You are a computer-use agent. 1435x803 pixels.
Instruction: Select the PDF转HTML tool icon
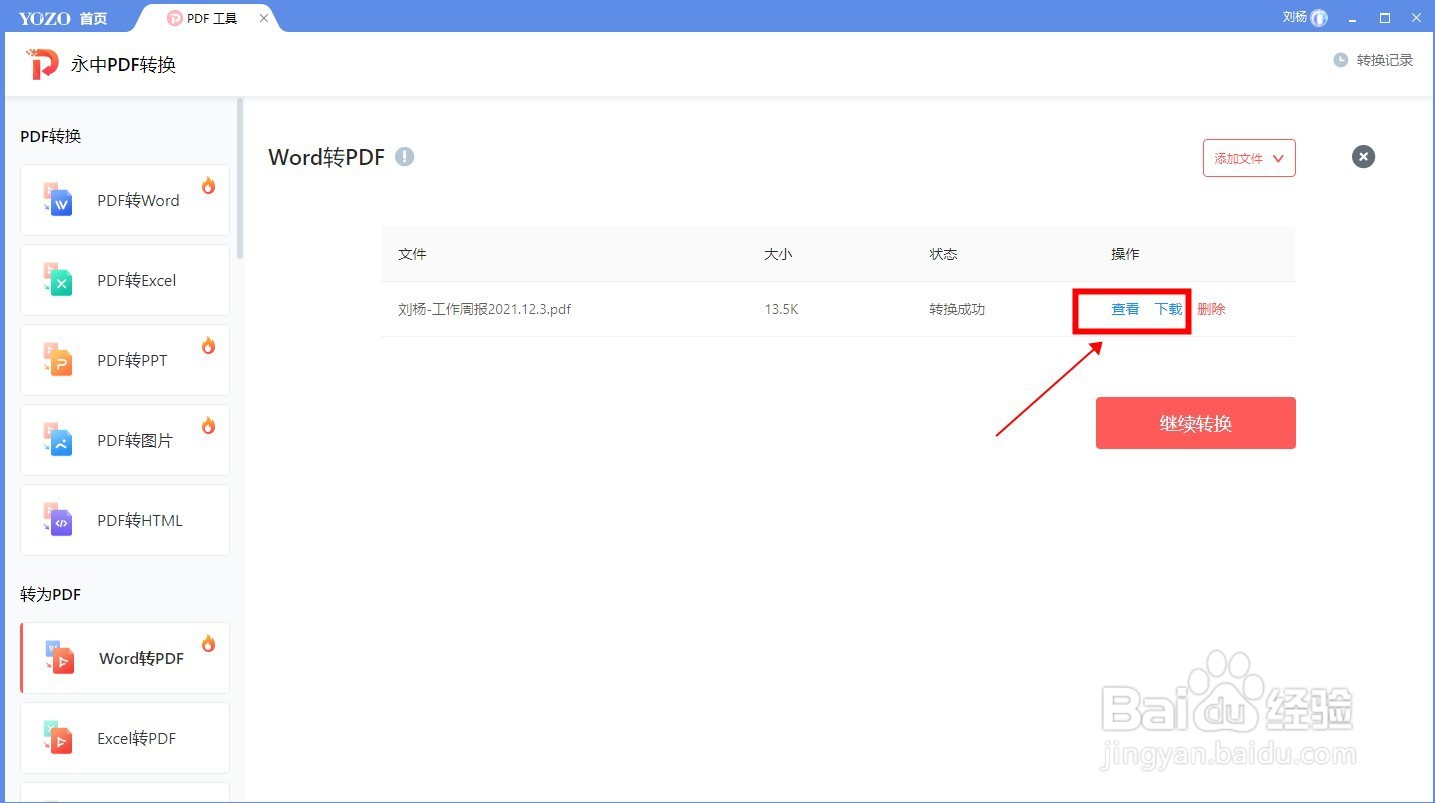point(57,520)
